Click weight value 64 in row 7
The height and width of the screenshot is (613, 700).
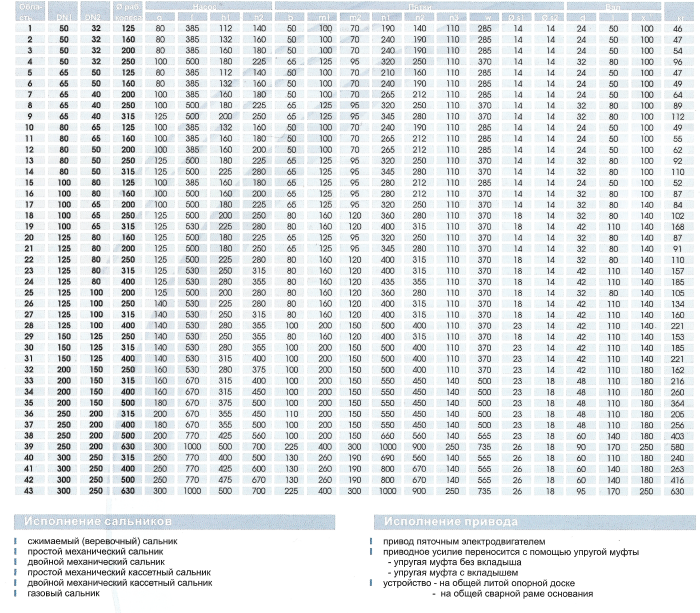click(x=678, y=95)
